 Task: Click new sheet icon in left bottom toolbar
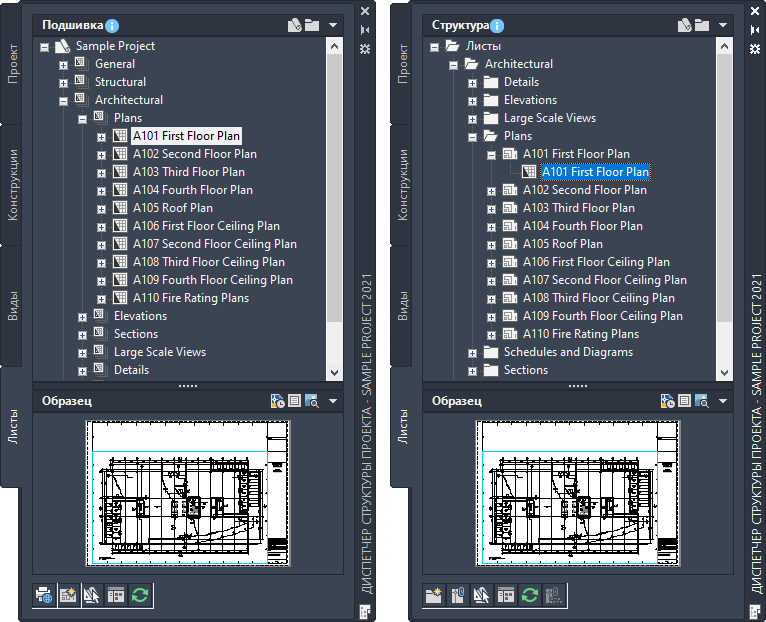pyautogui.click(x=68, y=595)
